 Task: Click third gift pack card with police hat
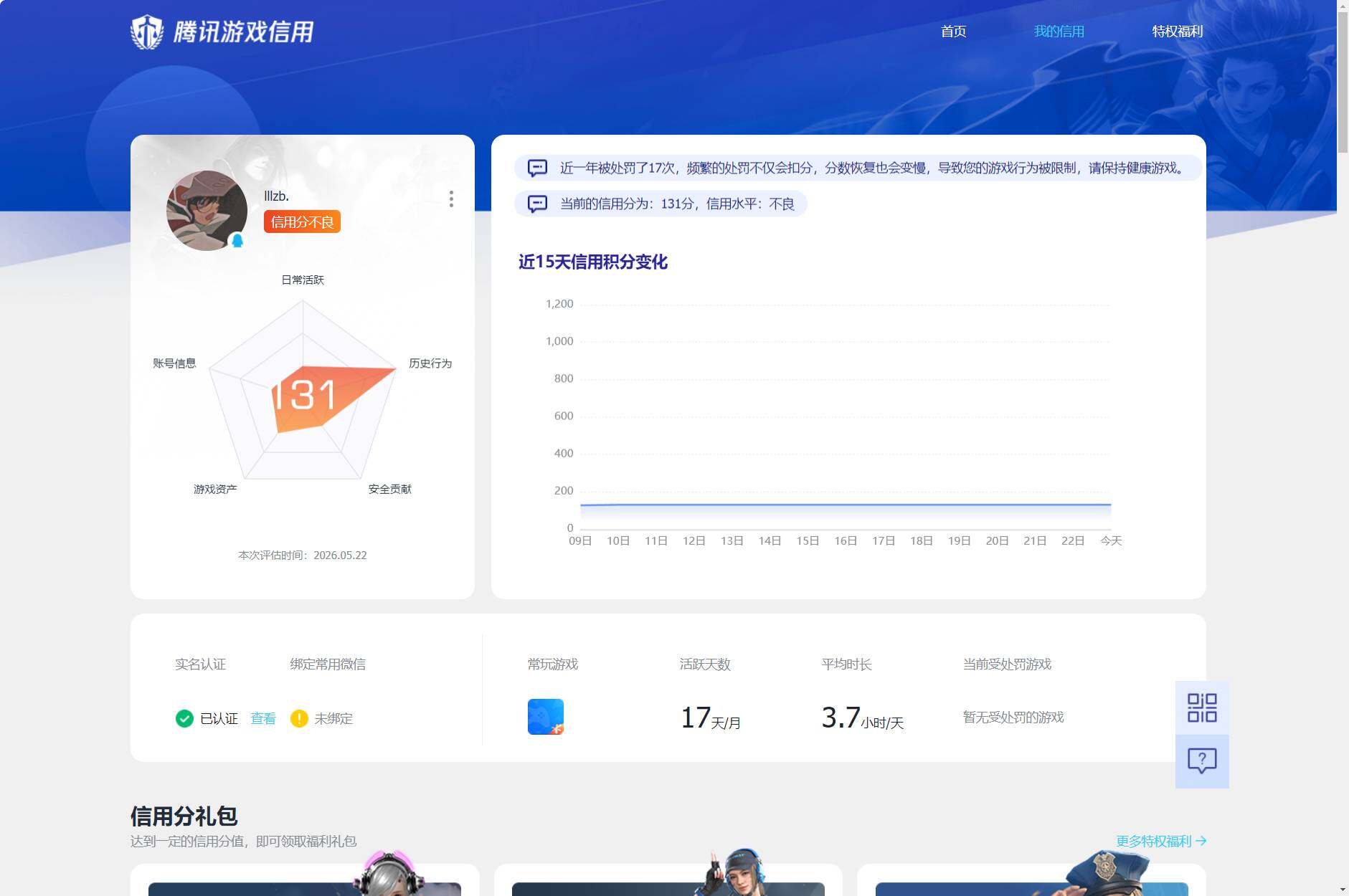coord(1032,880)
